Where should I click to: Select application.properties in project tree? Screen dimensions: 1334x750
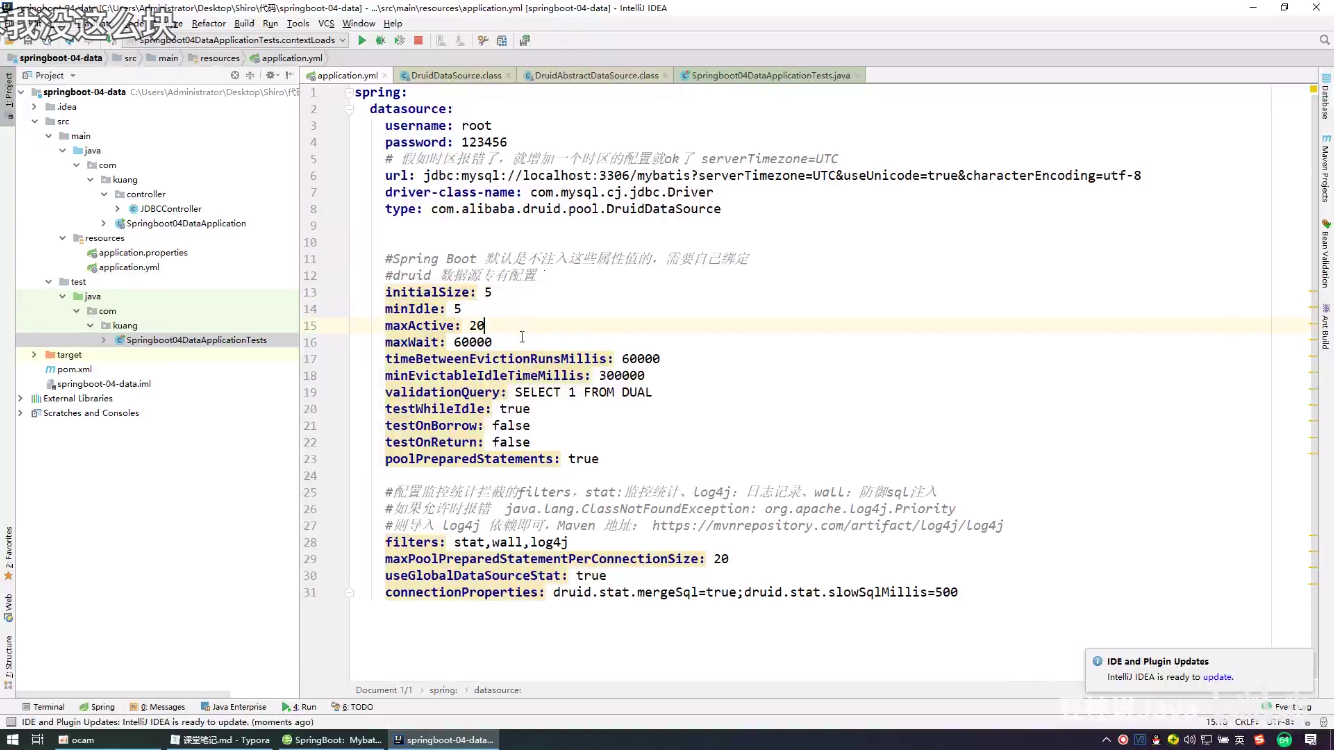pyautogui.click(x=143, y=253)
